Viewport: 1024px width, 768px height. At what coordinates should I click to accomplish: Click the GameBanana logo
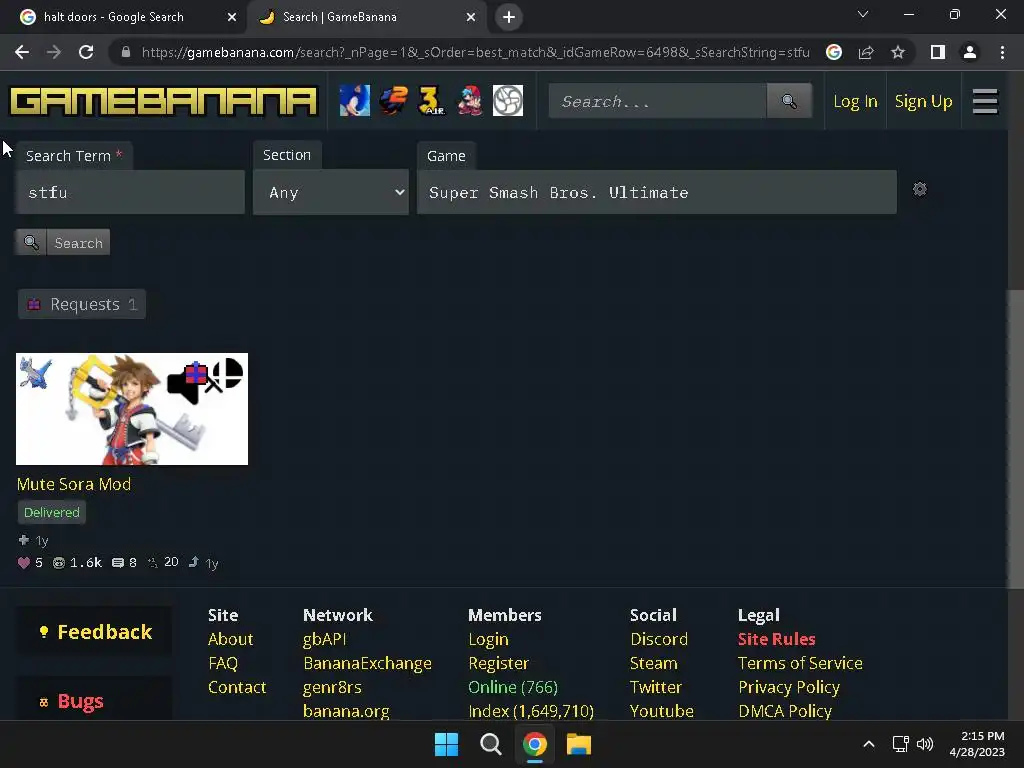(163, 101)
